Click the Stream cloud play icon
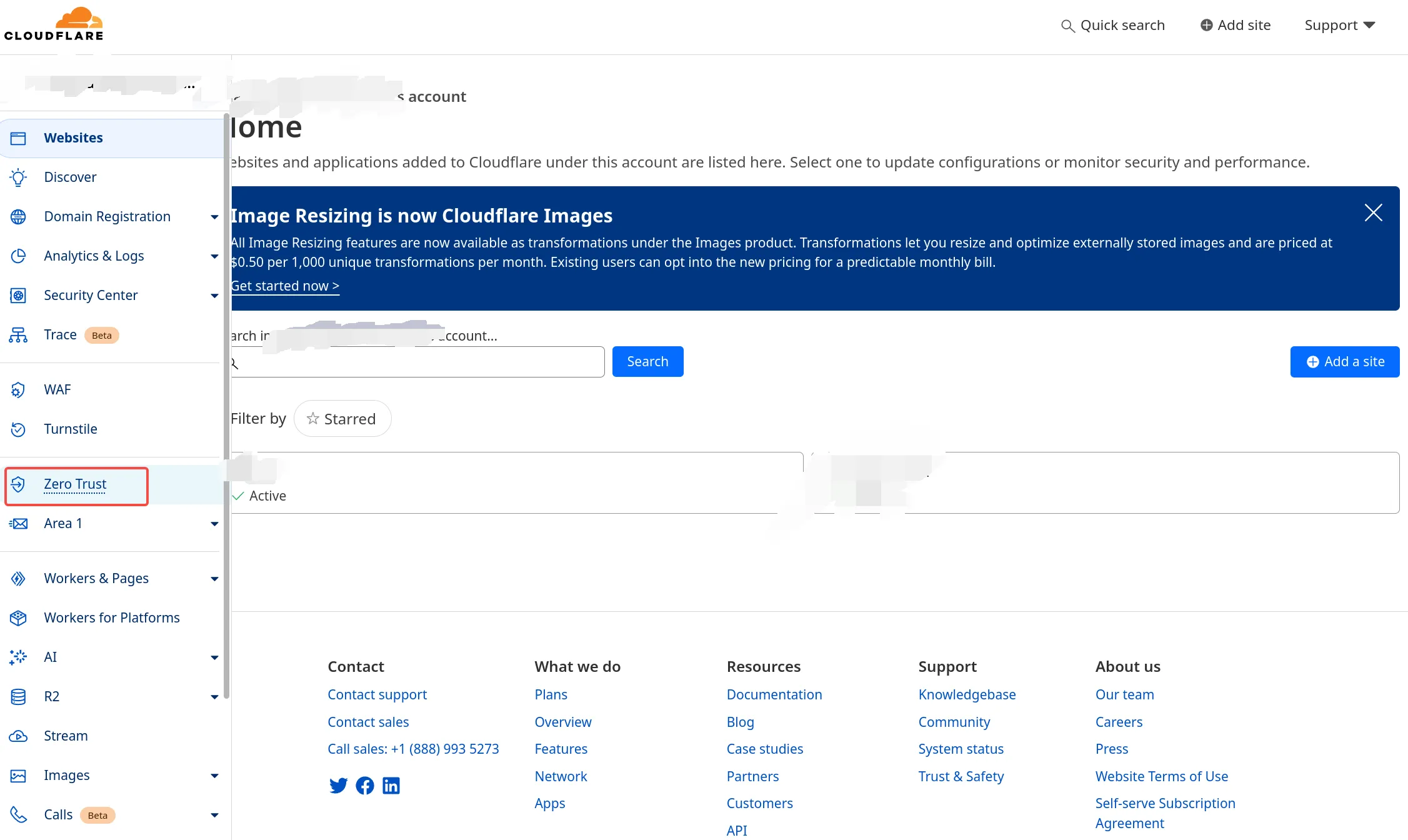Viewport: 1408px width, 840px height. tap(18, 736)
